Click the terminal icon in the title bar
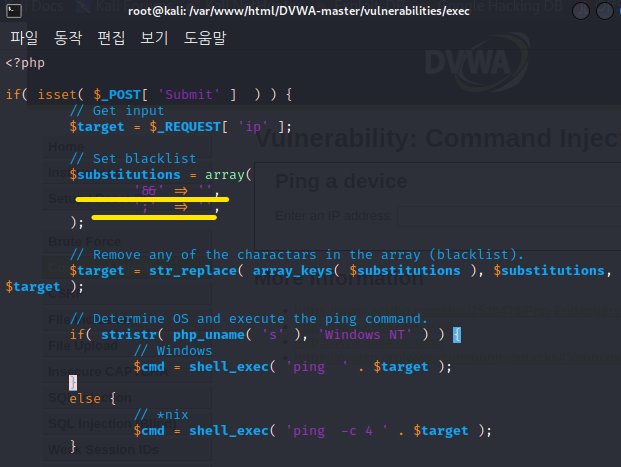This screenshot has width=621, height=467. pos(13,11)
